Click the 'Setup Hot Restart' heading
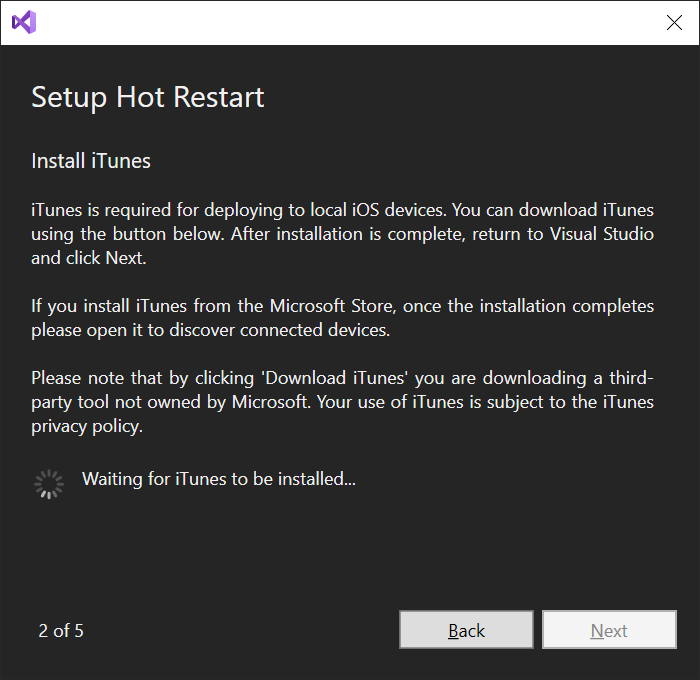Viewport: 700px width, 680px height. pos(148,98)
